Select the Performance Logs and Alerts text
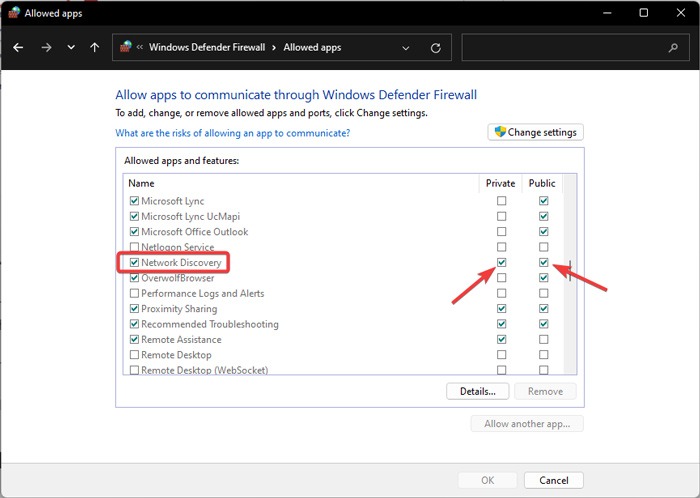Image resolution: width=700 pixels, height=498 pixels. [x=203, y=293]
